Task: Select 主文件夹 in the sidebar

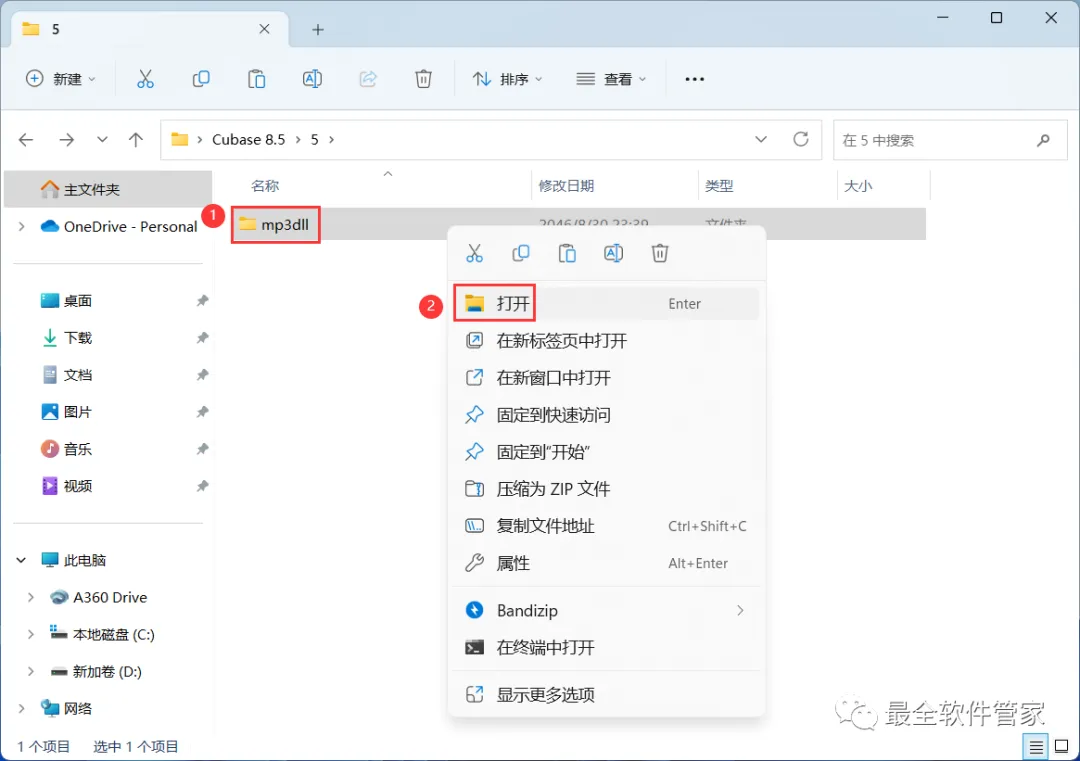Action: point(108,189)
